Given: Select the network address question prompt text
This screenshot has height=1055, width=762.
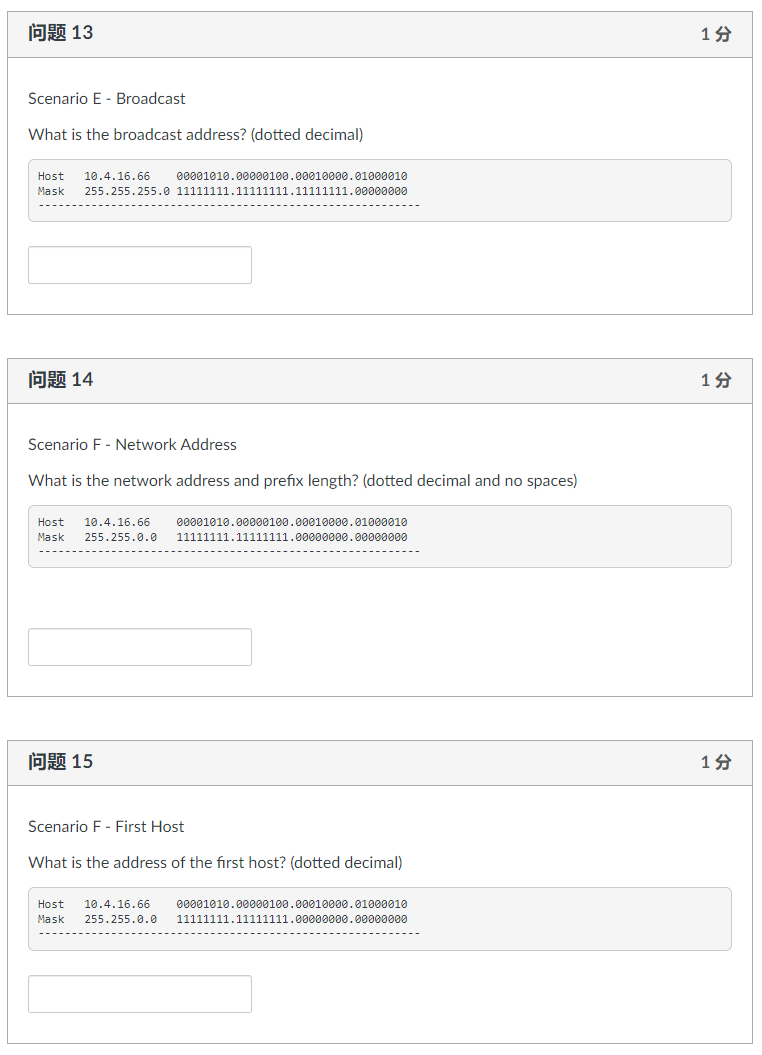Looking at the screenshot, I should click(x=303, y=480).
